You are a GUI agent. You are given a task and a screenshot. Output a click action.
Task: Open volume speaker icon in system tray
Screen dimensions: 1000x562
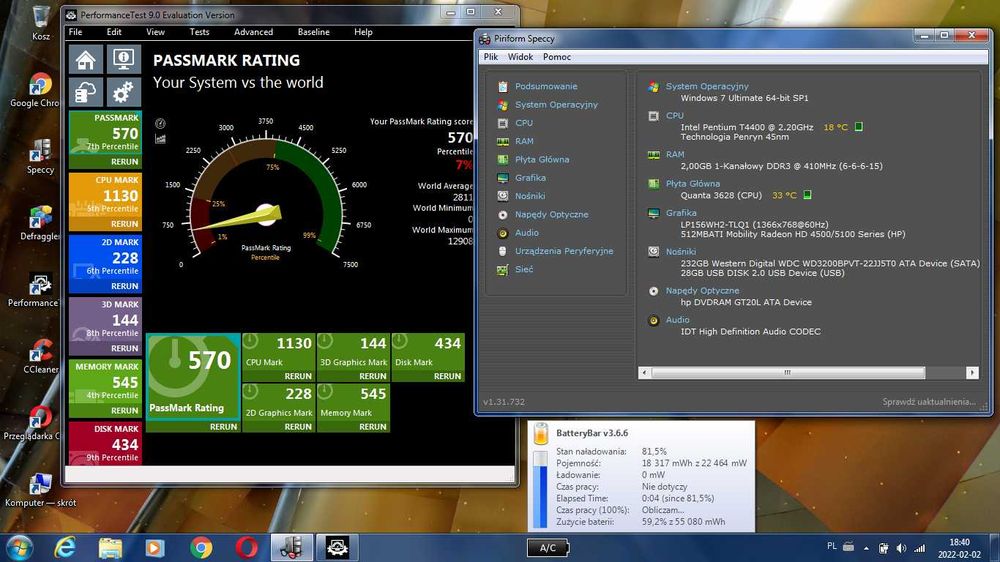pos(901,548)
